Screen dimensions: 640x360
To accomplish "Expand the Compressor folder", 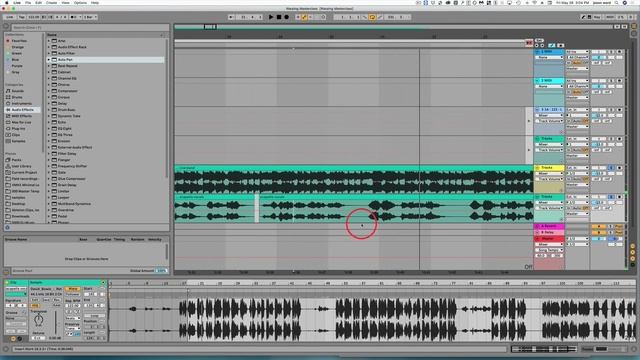I will click(x=49, y=91).
